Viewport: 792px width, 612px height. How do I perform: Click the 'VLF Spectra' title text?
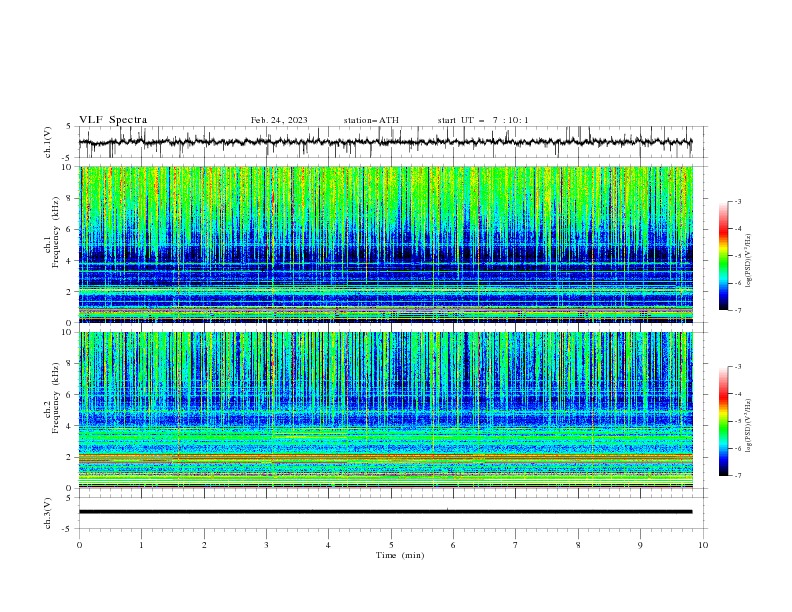(113, 120)
